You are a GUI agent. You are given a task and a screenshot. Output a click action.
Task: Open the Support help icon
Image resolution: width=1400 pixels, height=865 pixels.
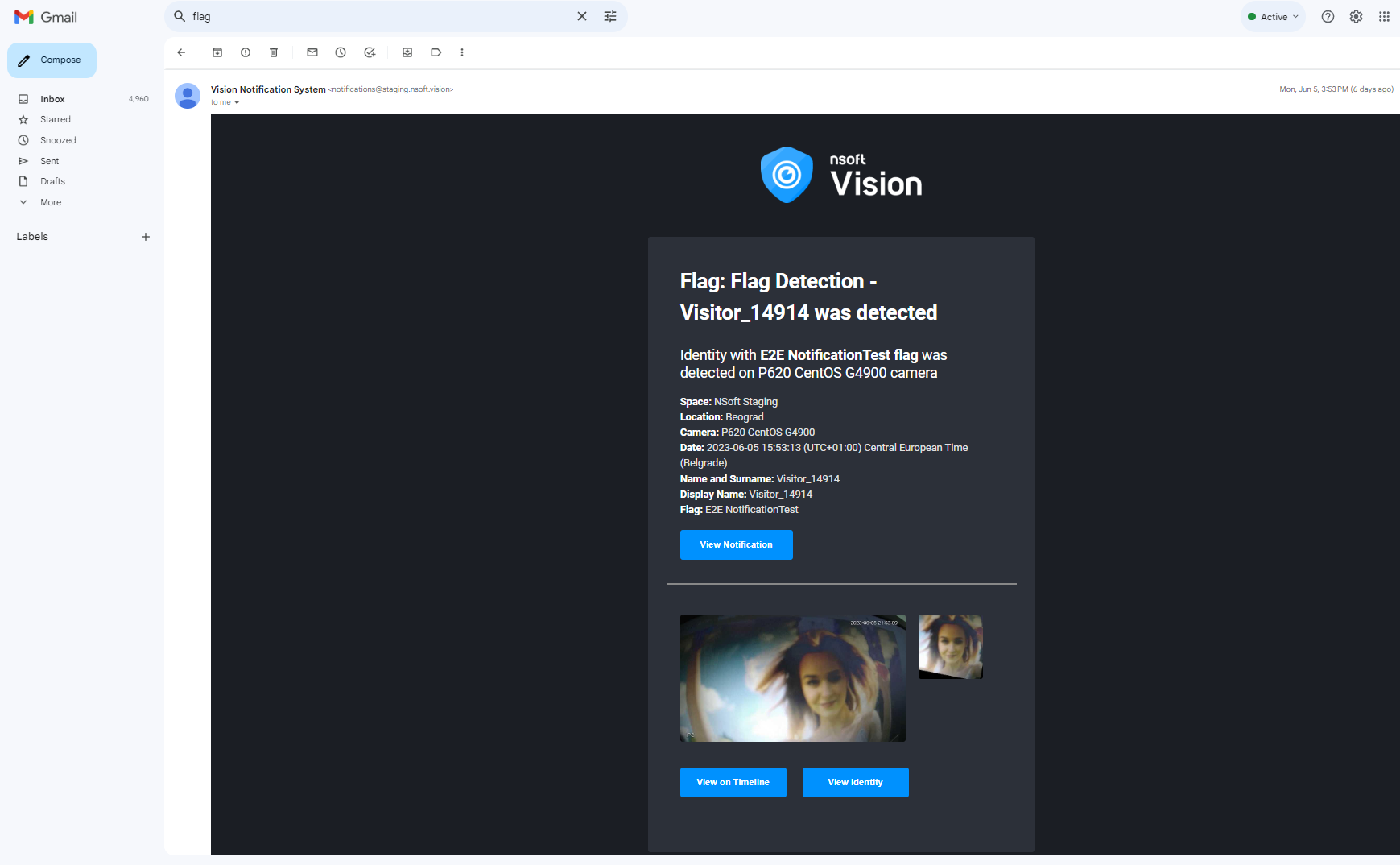[1328, 16]
